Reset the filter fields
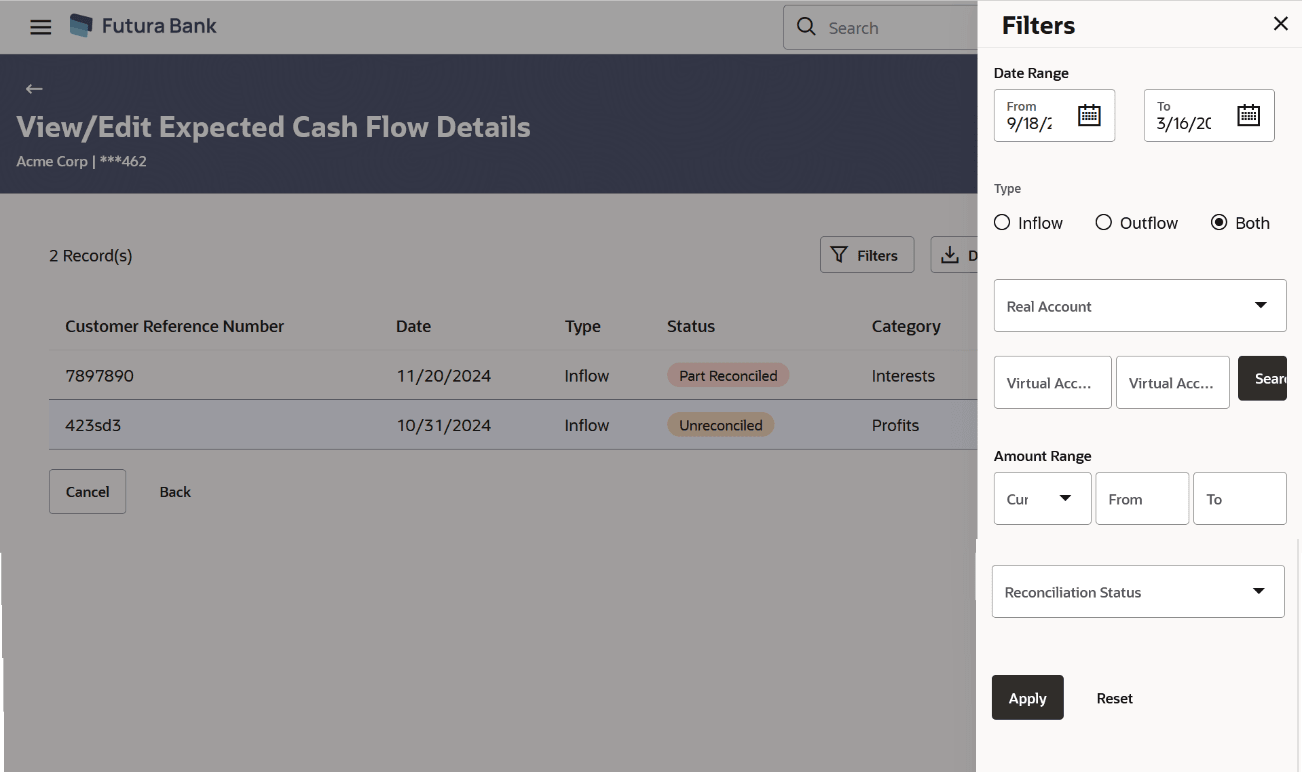 coord(1114,698)
